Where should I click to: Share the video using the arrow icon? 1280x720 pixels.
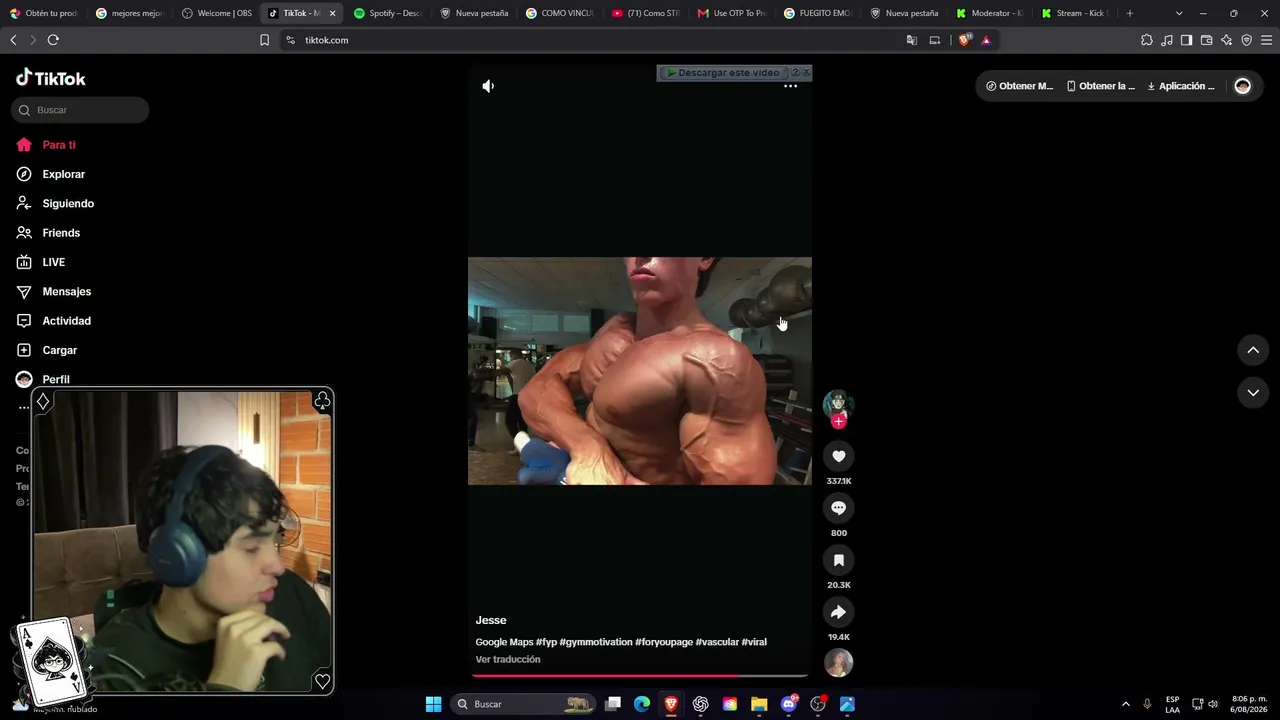839,612
